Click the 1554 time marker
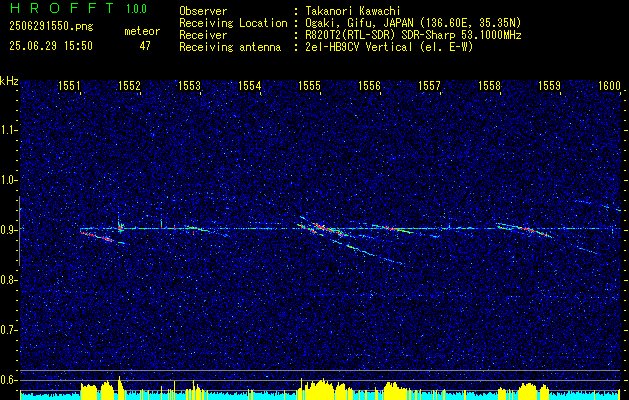Screen dimensions: 629x400 [250, 85]
